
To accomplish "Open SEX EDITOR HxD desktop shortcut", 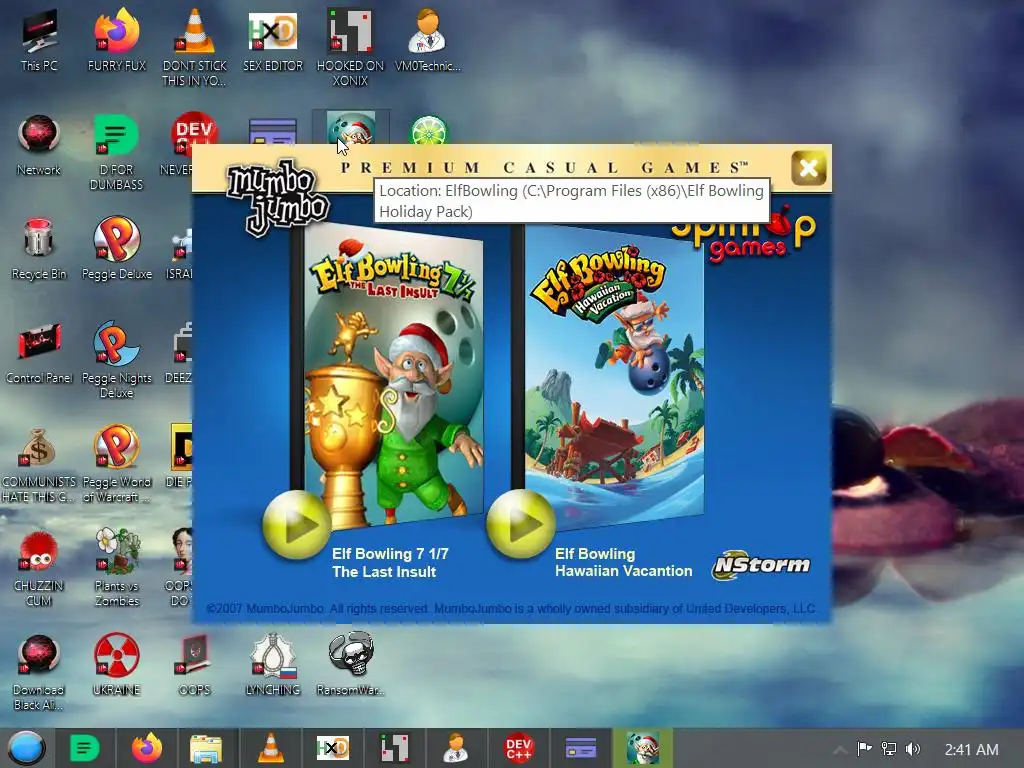I will pyautogui.click(x=273, y=40).
